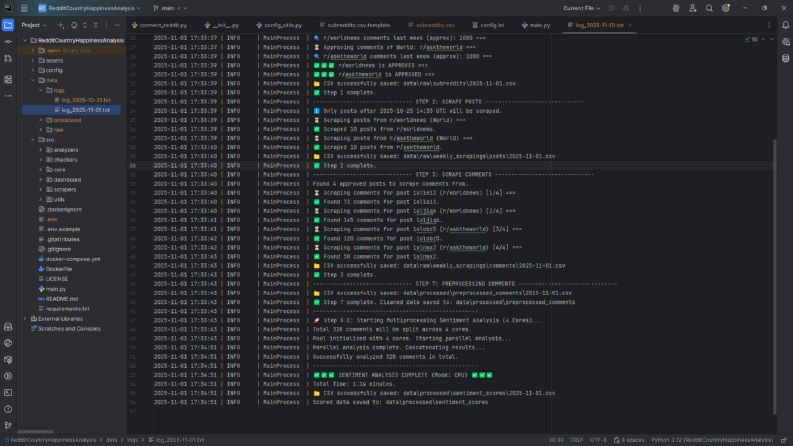Click the Run current file button
The image size is (793, 446).
pyautogui.click(x=612, y=8)
